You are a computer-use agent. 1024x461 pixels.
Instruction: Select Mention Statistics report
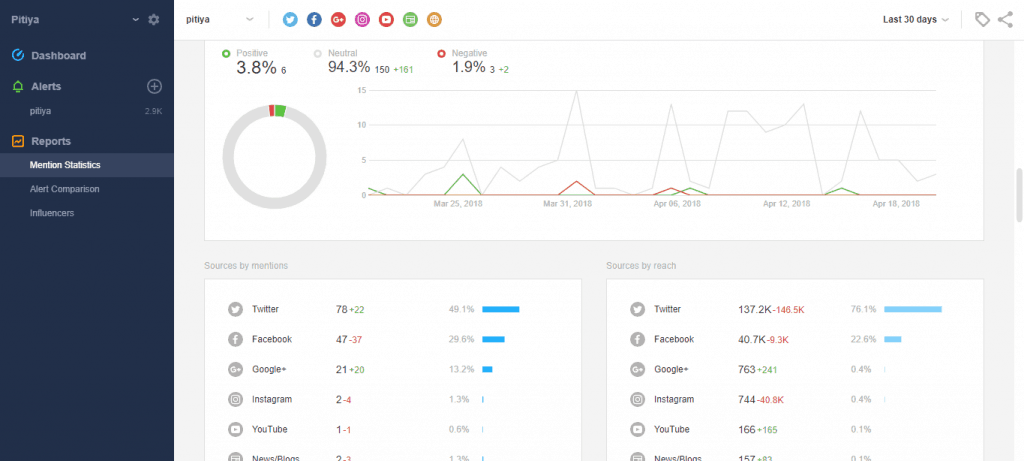click(87, 165)
